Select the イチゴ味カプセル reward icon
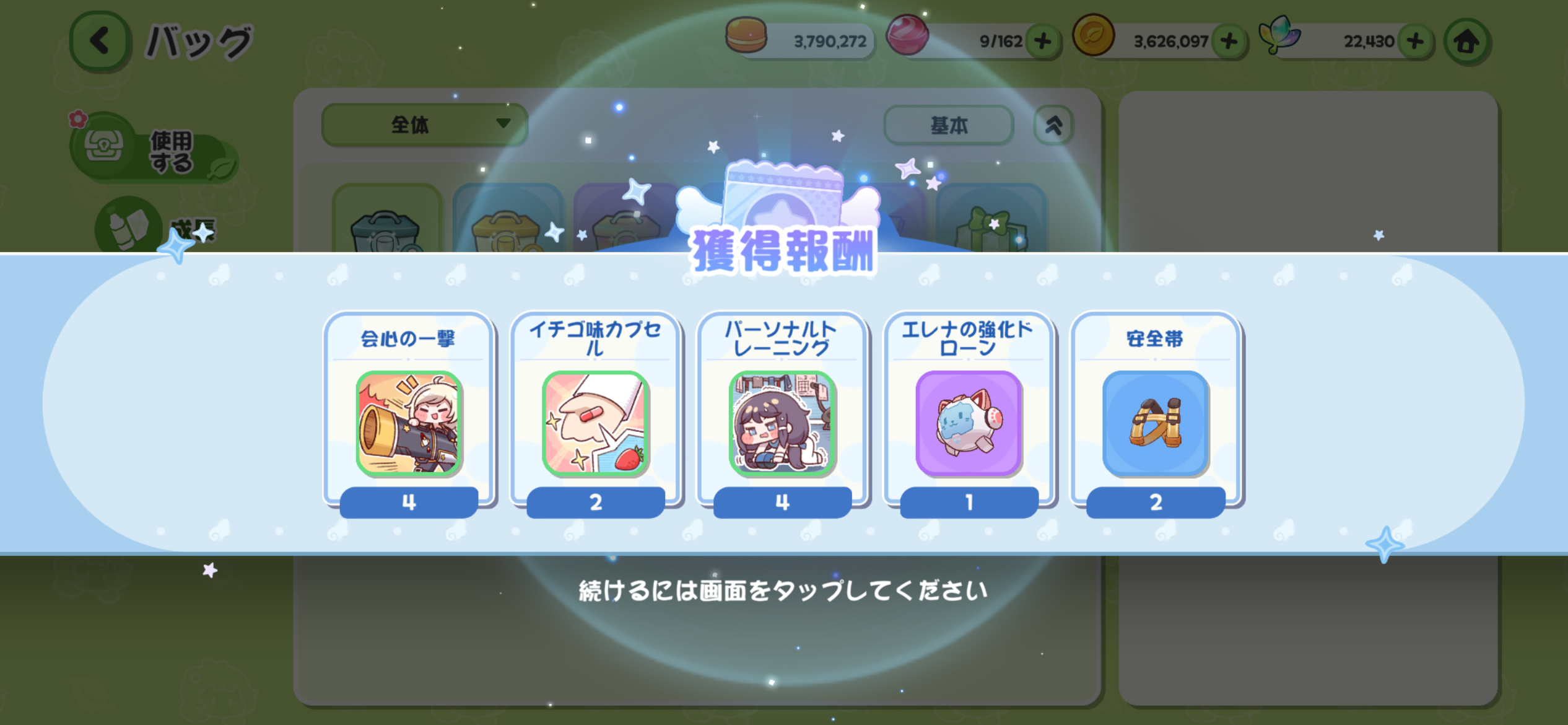The width and height of the screenshot is (1568, 725). point(596,423)
